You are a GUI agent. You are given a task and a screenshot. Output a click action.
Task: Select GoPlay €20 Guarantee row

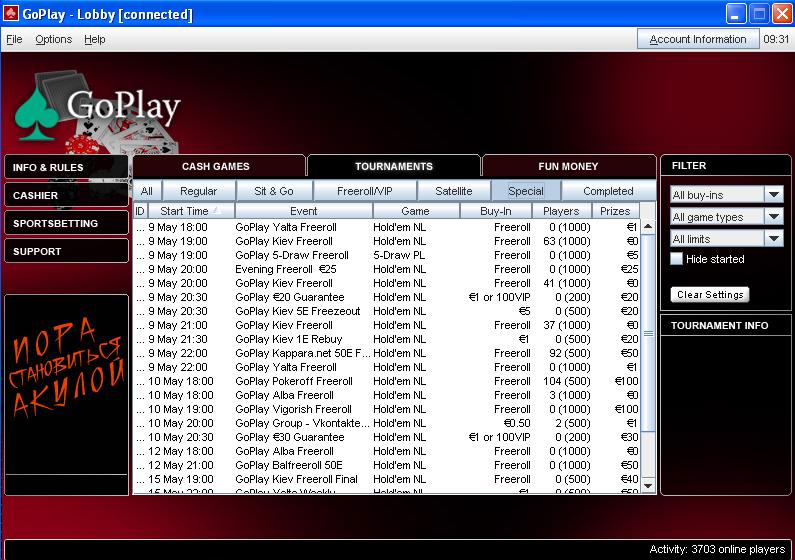point(387,297)
